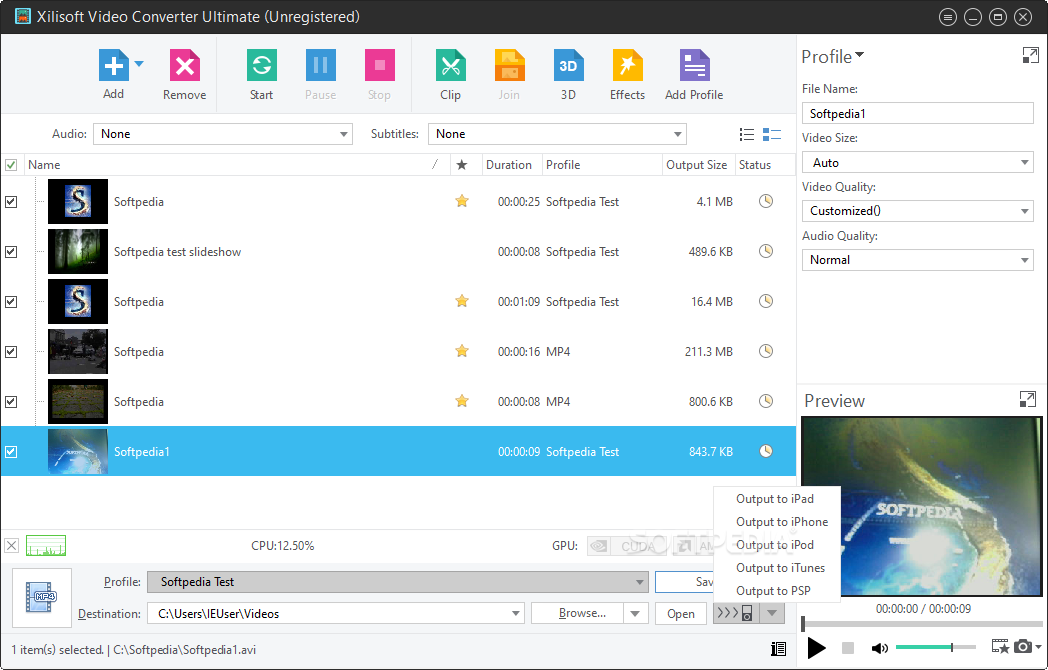Open the Video Size dropdown
The width and height of the screenshot is (1048, 670).
click(918, 162)
